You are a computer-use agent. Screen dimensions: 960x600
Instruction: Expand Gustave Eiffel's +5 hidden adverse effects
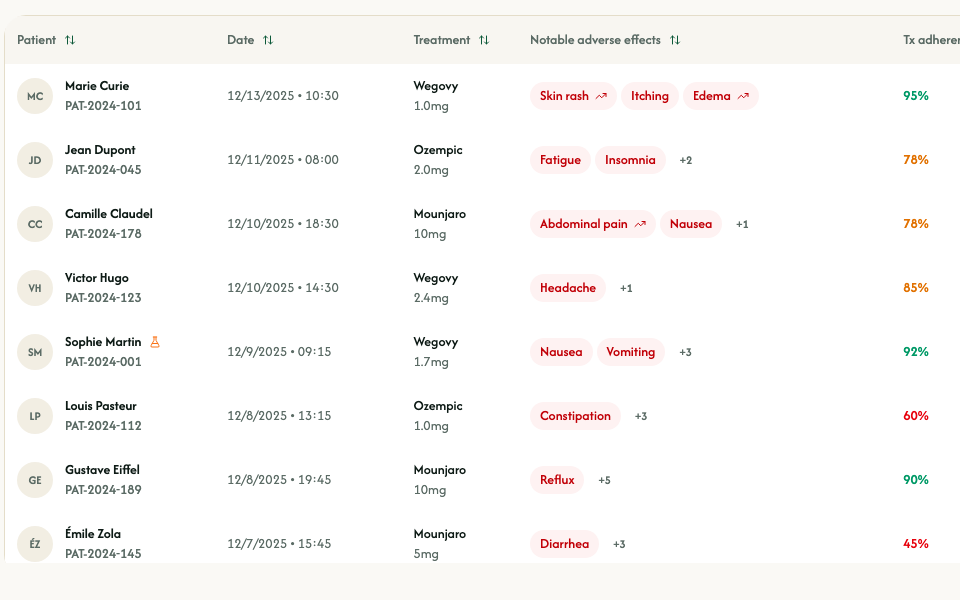coord(605,480)
